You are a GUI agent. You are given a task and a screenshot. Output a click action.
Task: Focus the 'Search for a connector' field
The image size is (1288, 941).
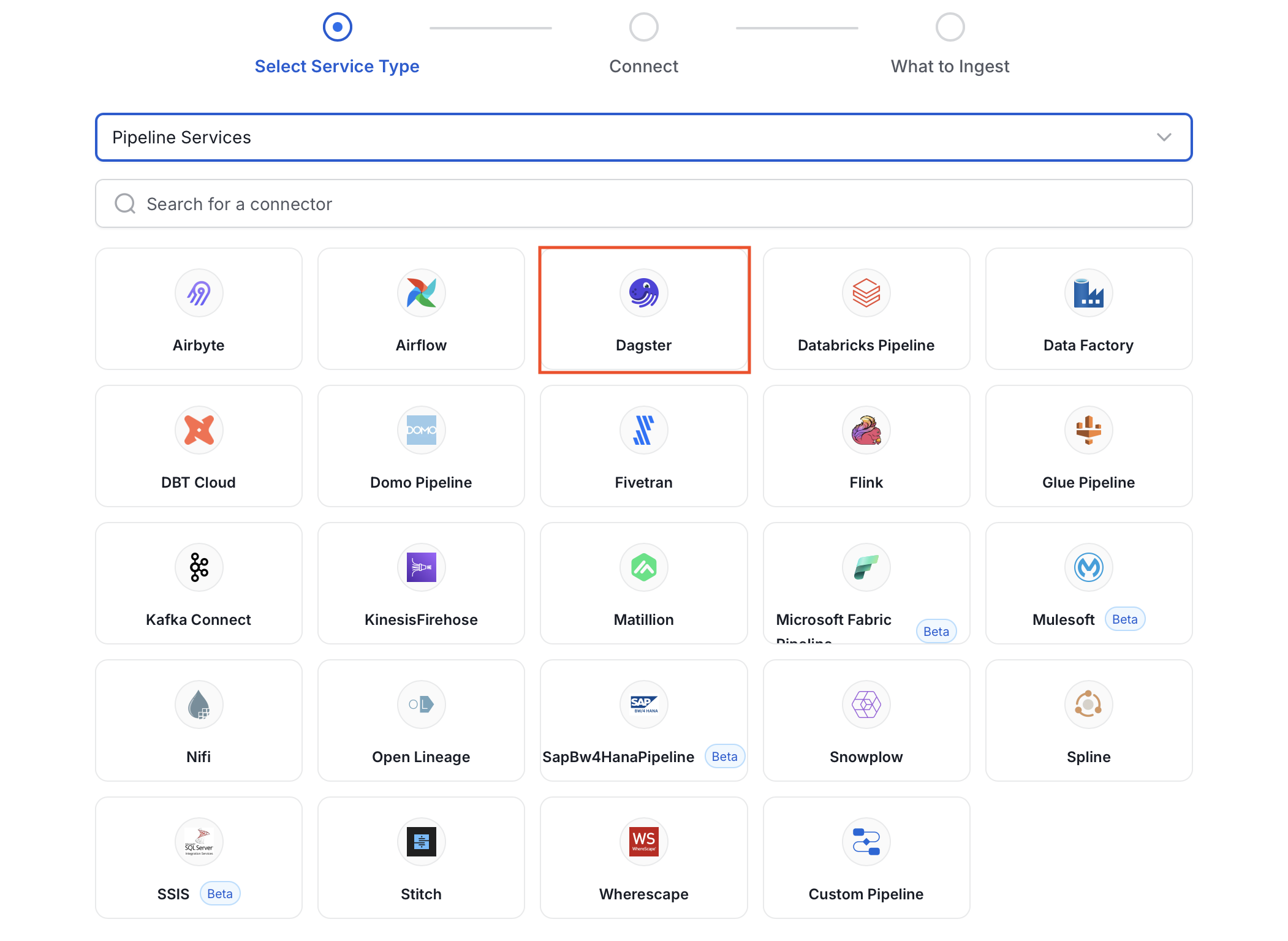click(x=644, y=203)
